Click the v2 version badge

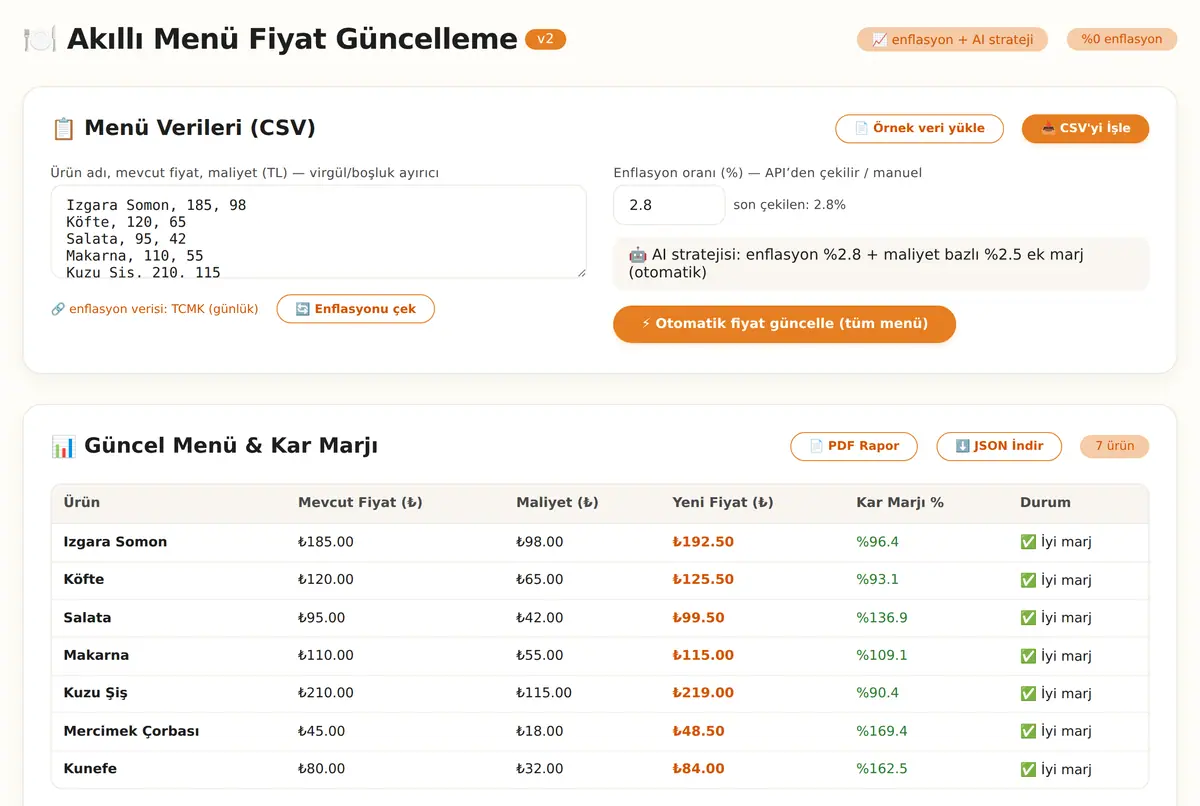coord(546,39)
